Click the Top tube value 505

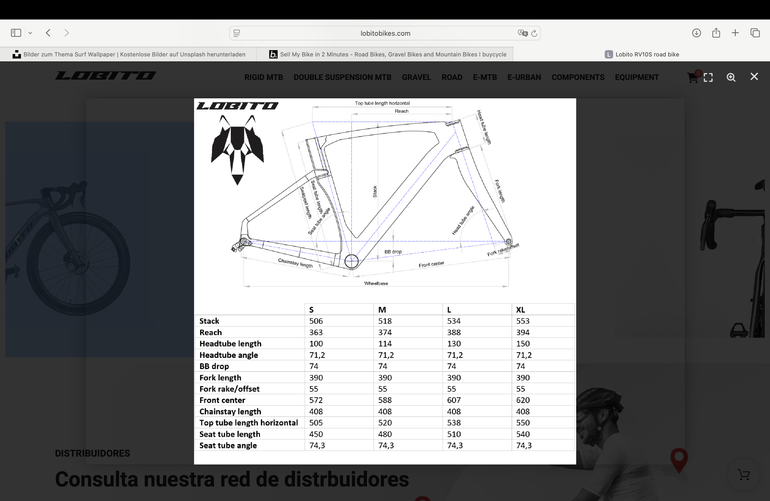316,423
